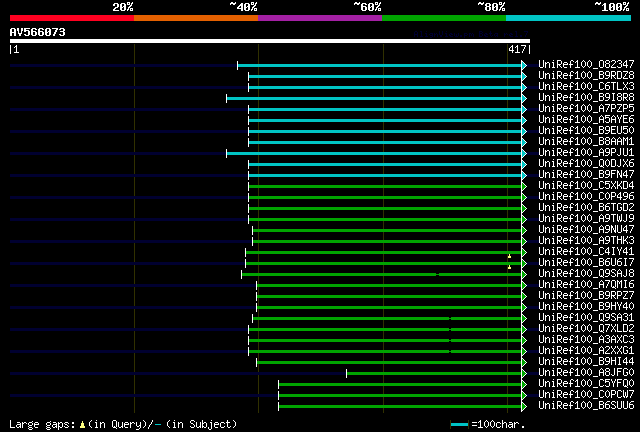Open hit UniRef100_A5AYE6
Image resolution: width=640 pixels, height=432 pixels.
click(x=586, y=119)
